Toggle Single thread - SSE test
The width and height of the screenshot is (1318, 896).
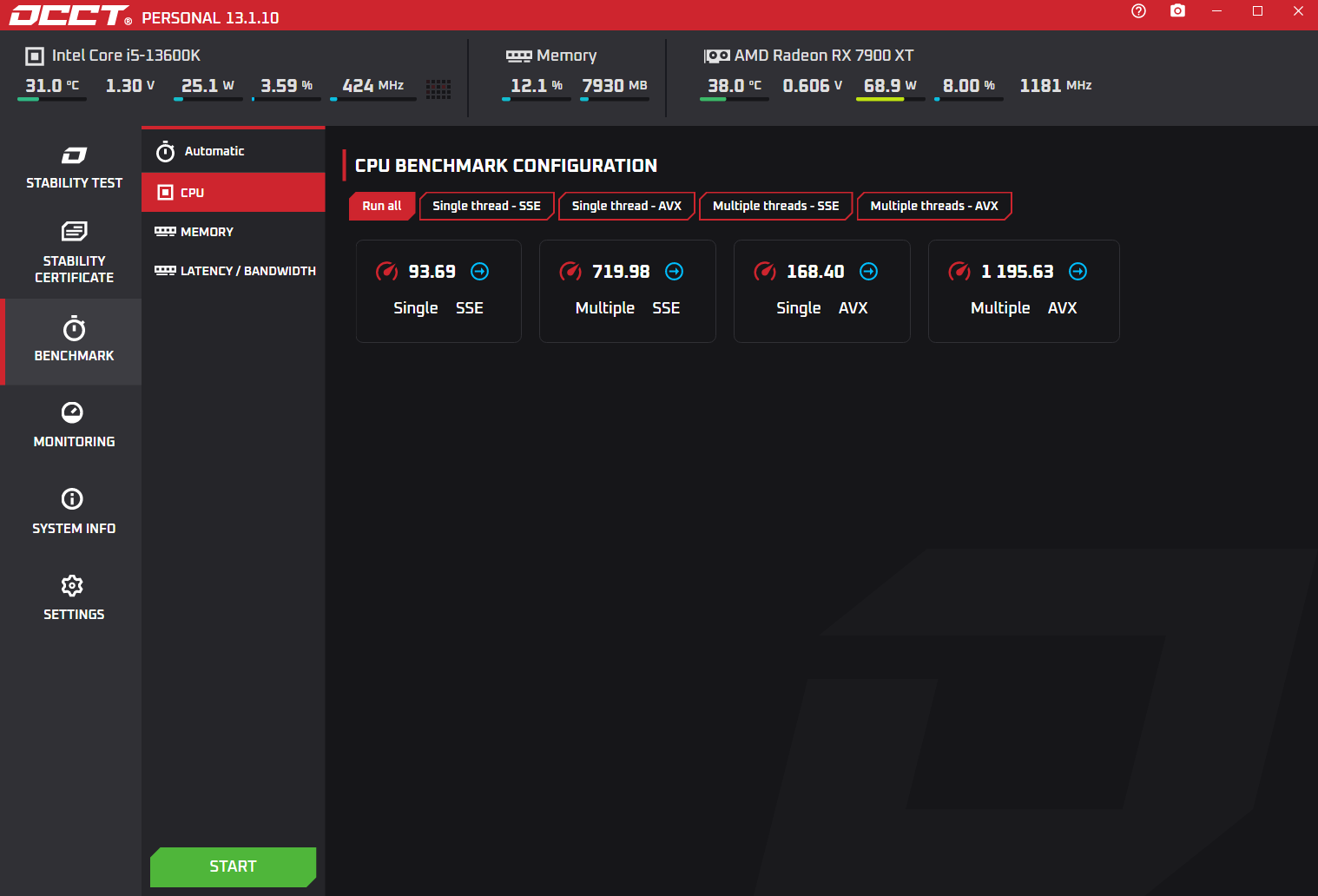click(486, 206)
